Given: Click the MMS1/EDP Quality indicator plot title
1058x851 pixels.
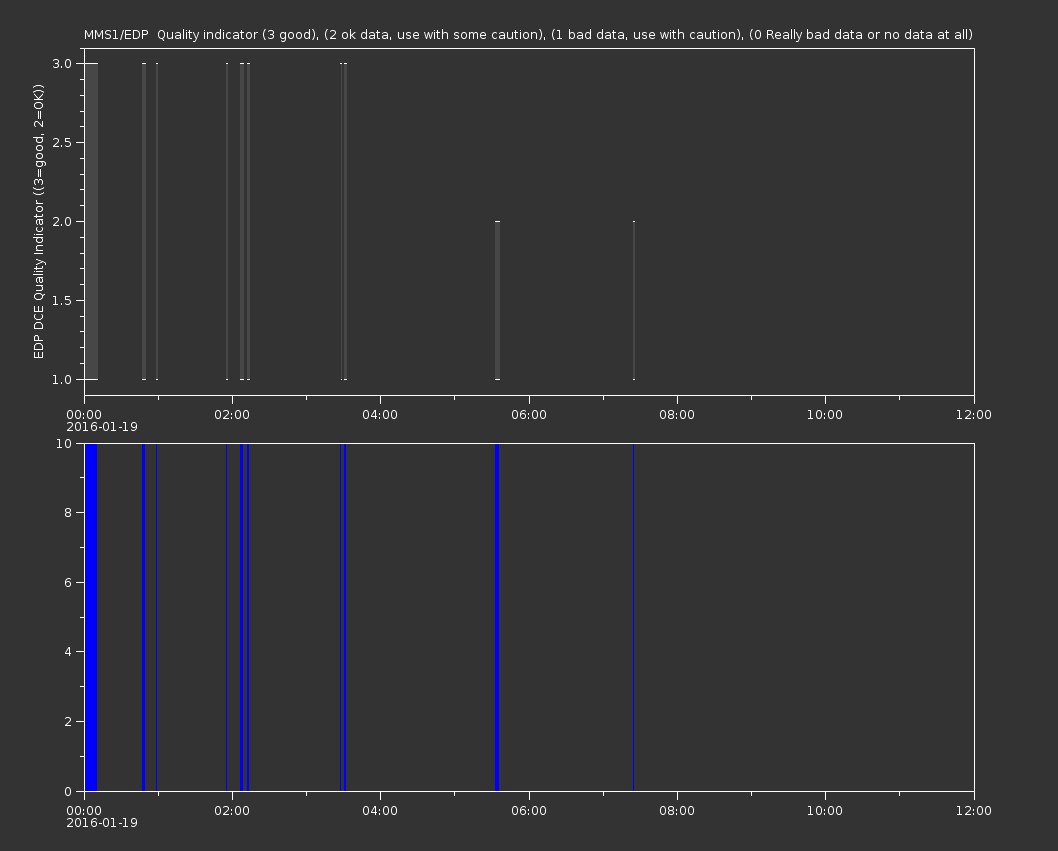Looking at the screenshot, I should point(528,34).
